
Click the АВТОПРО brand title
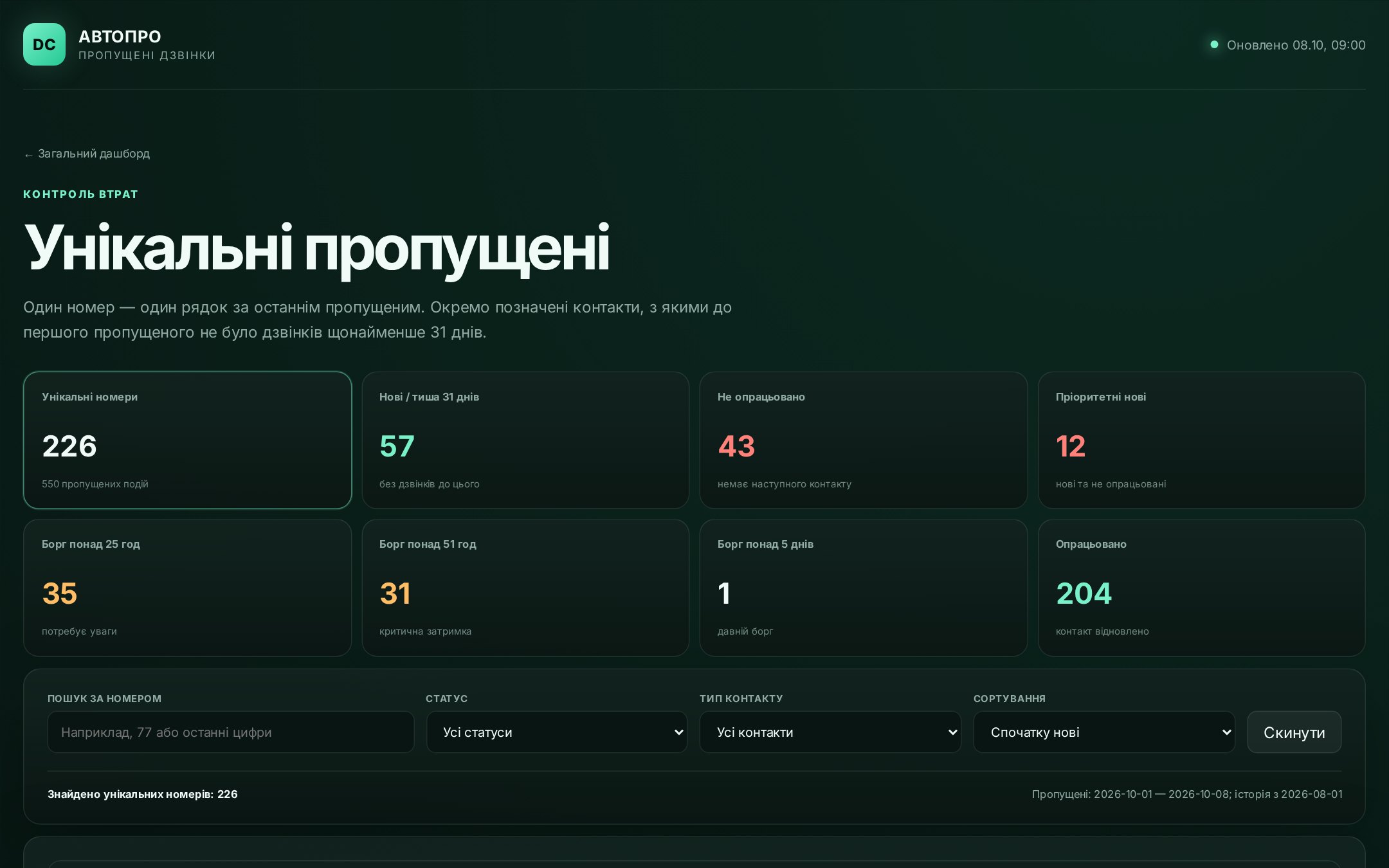(x=120, y=37)
